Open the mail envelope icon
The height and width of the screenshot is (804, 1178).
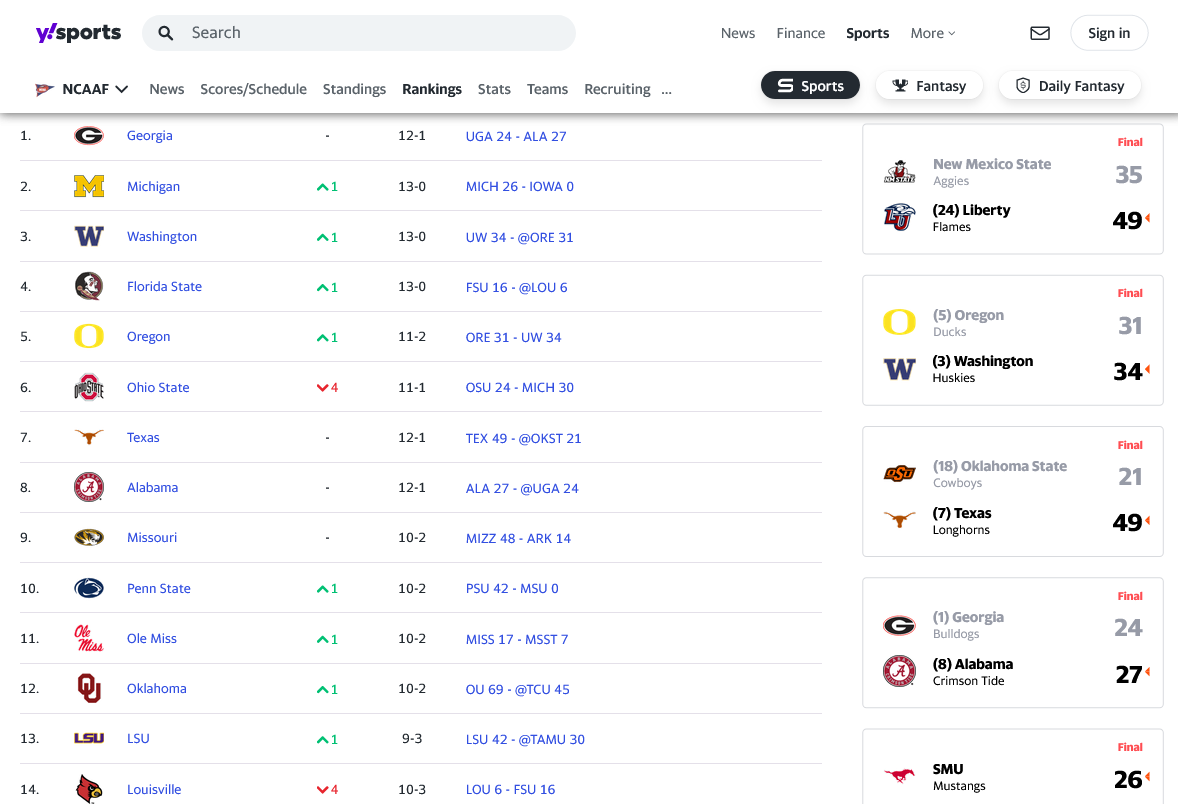pyautogui.click(x=1040, y=33)
